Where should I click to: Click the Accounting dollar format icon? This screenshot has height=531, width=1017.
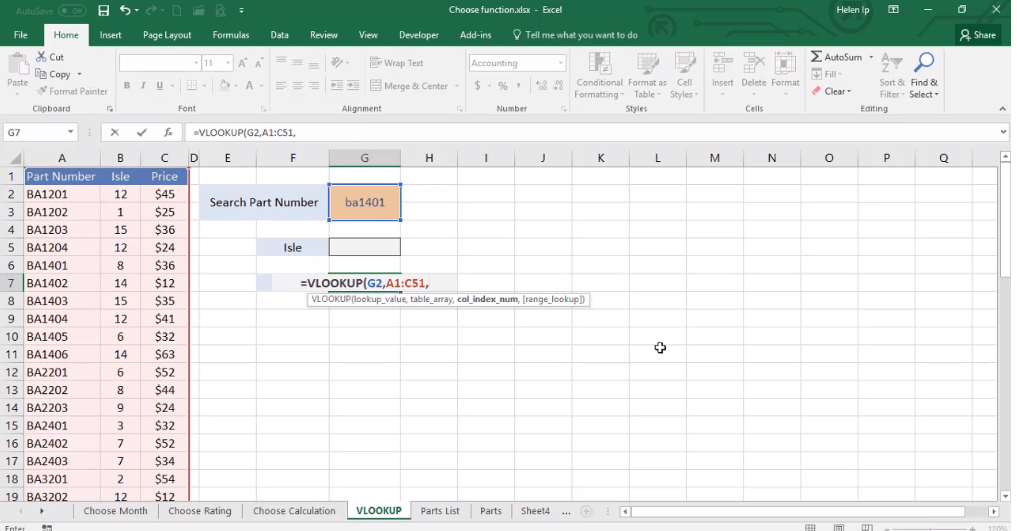click(477, 86)
